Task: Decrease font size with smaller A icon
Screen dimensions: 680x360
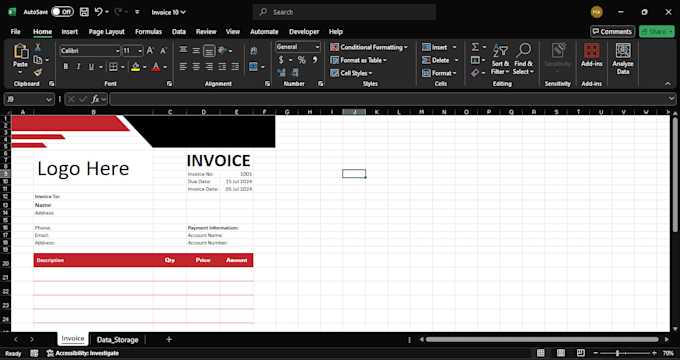Action: (x=163, y=51)
